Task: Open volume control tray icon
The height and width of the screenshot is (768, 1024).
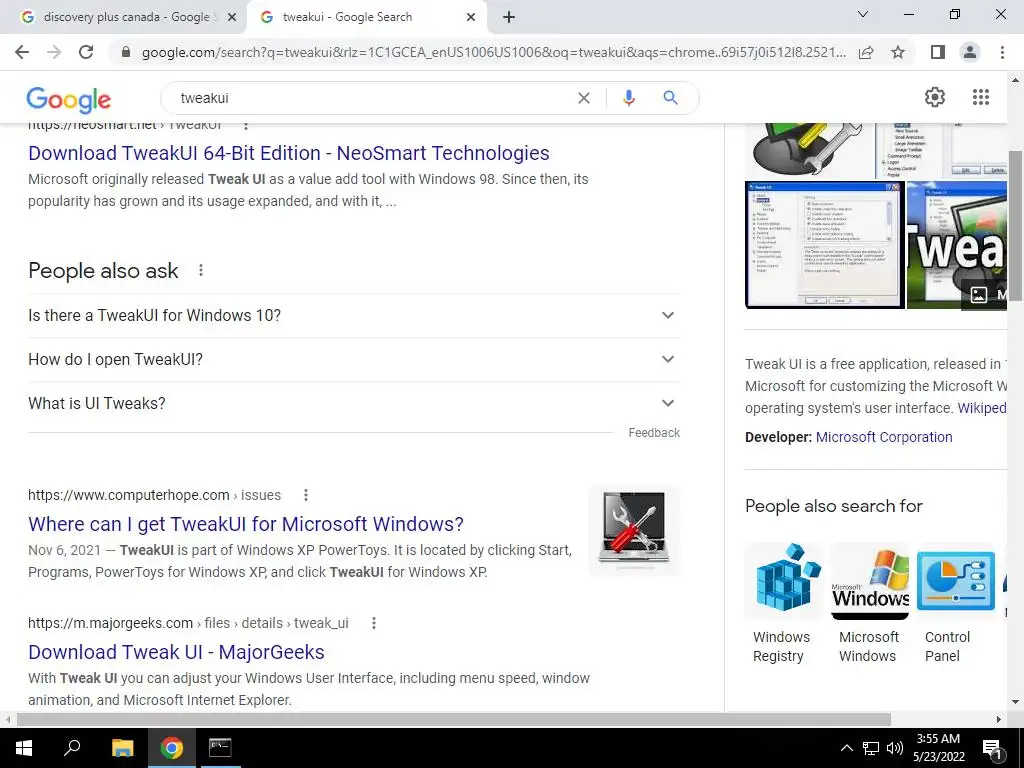Action: pos(895,748)
